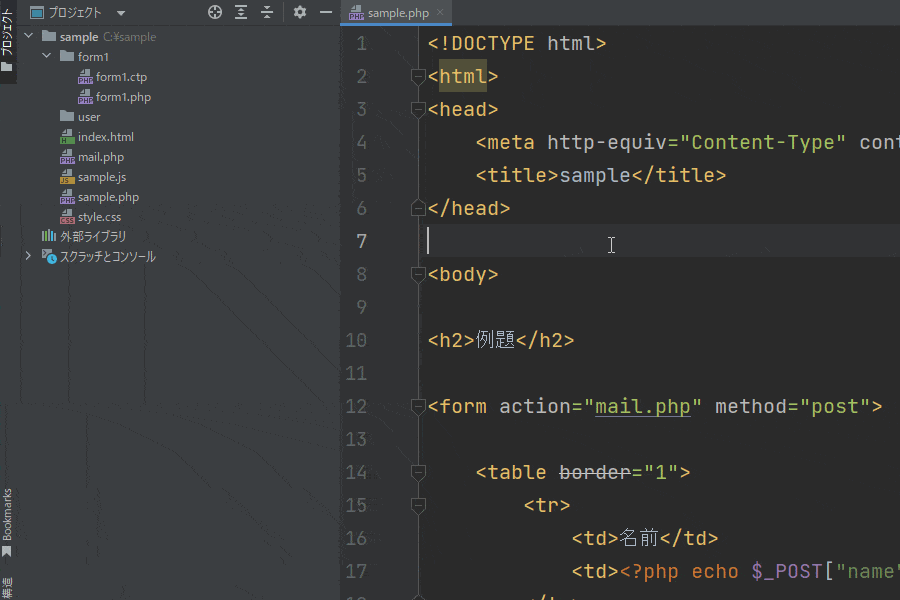Open project panel settings gear
This screenshot has width=900, height=600.
coord(300,13)
